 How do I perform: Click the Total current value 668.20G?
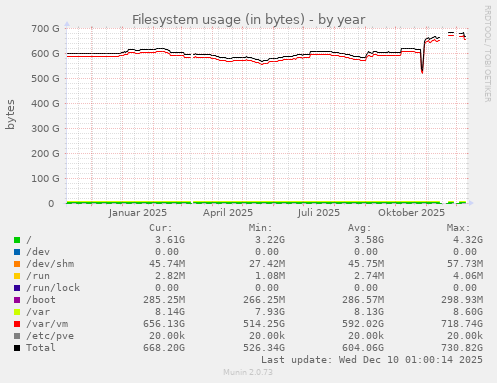pos(164,348)
